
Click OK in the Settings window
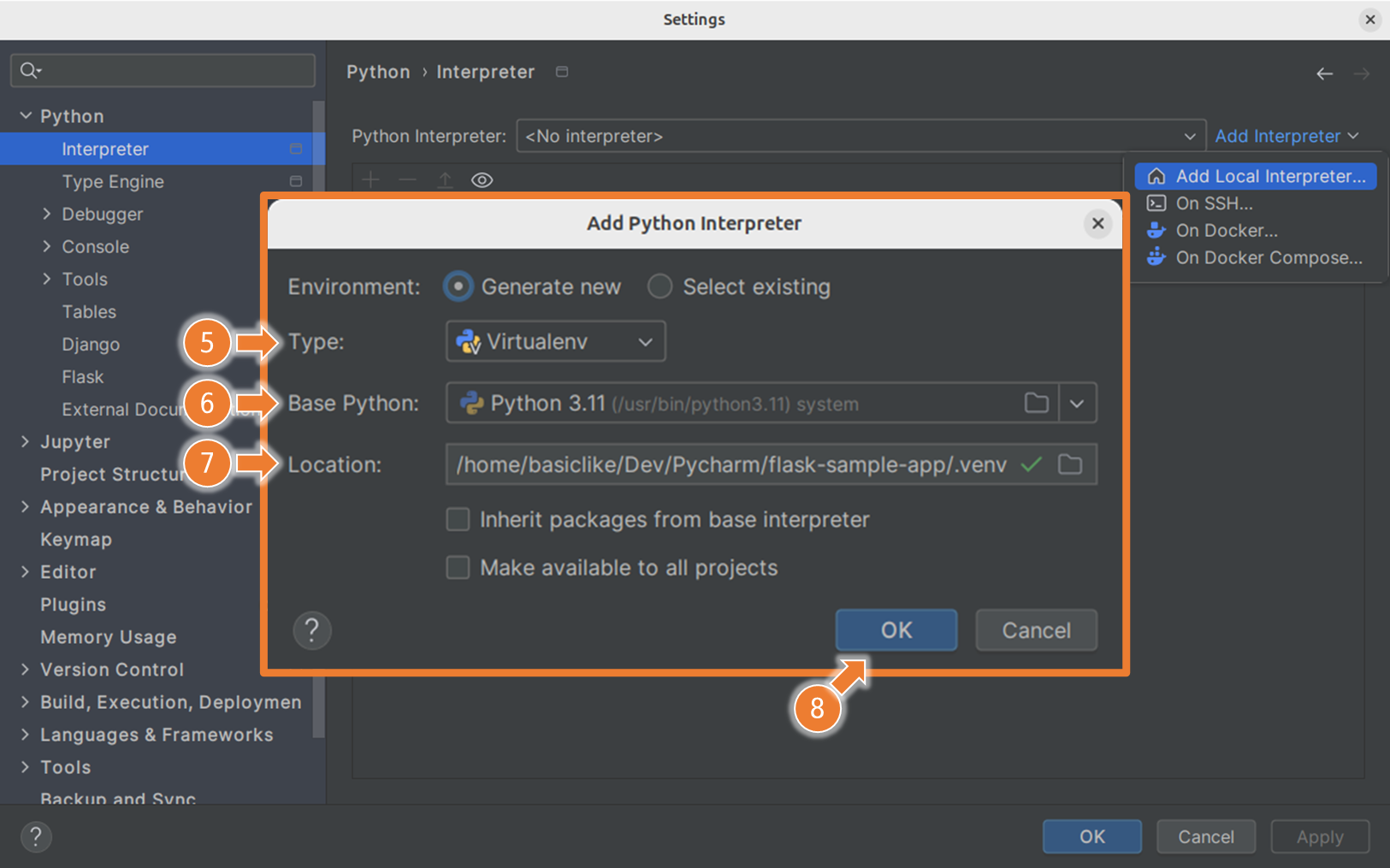tap(1092, 836)
